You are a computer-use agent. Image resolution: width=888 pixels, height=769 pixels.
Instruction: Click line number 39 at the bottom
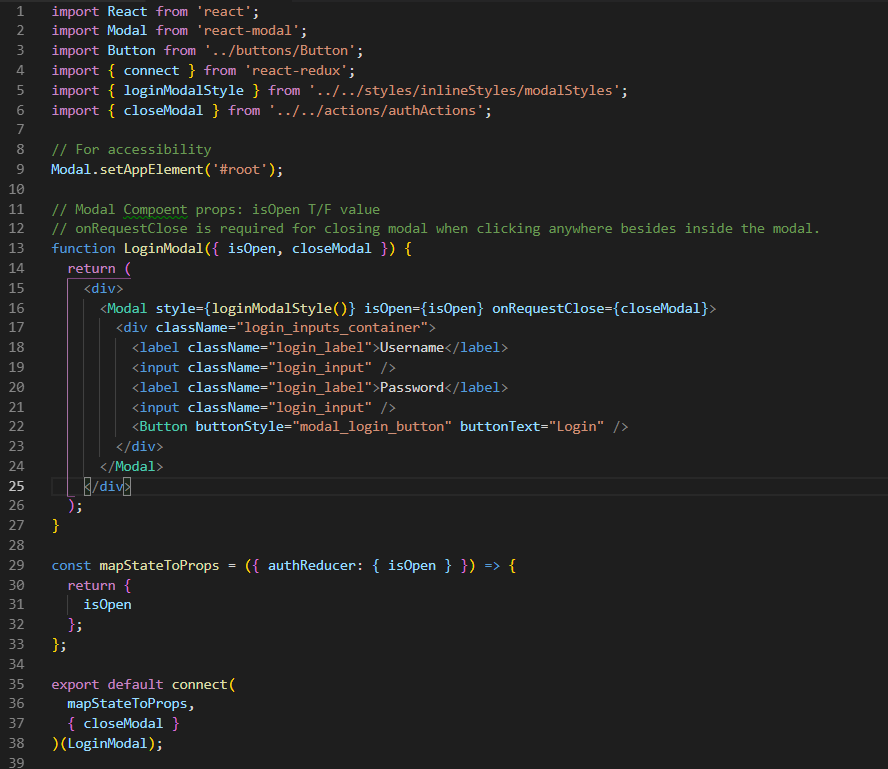coord(16,762)
